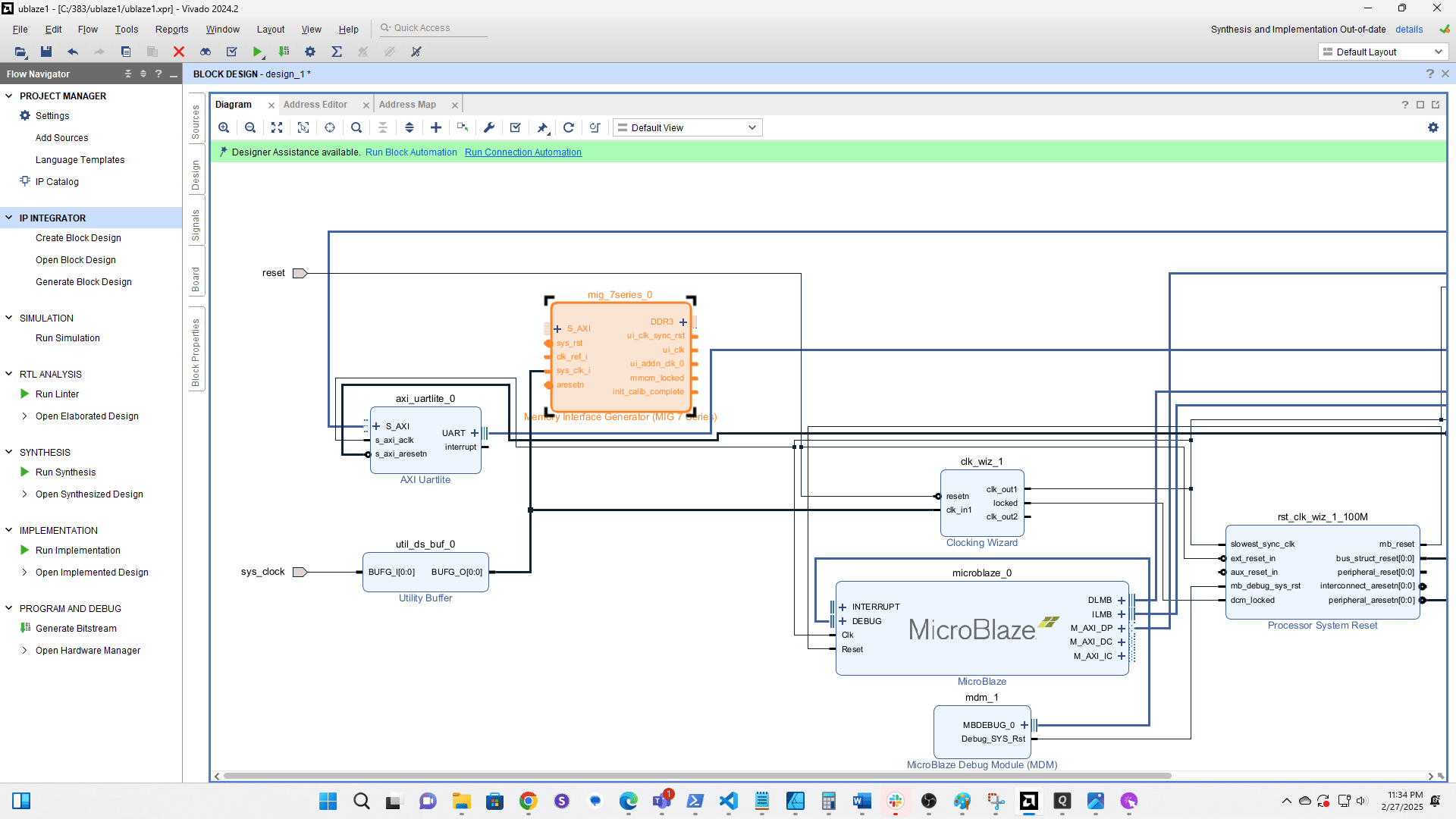This screenshot has height=819, width=1456.
Task: Open Vivado from the Windows taskbar
Action: (x=1029, y=802)
